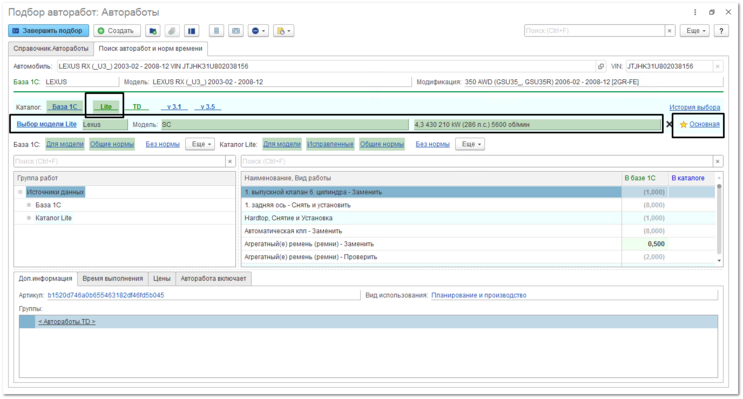Sort by В базе 1С column header
Viewport: 743px width, 399px height.
coord(644,178)
